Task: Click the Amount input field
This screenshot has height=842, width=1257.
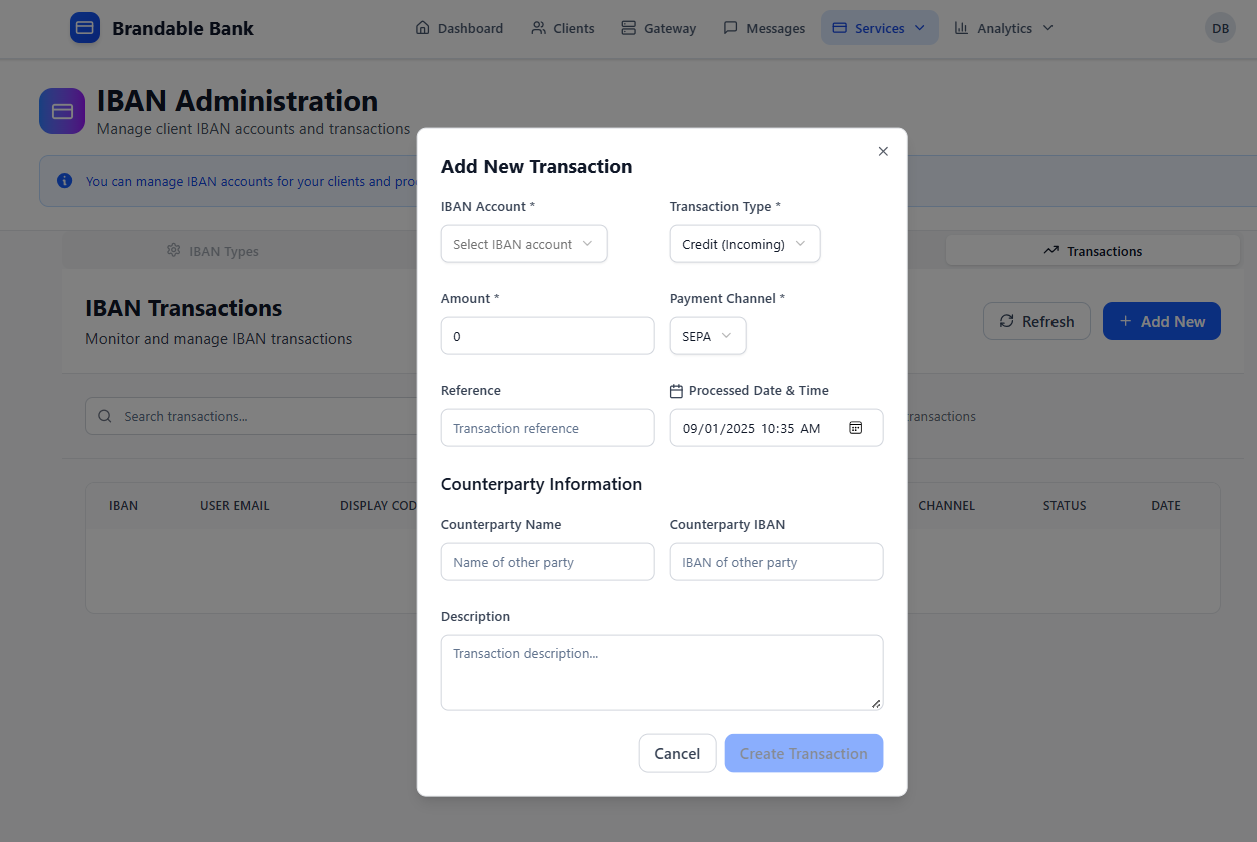Action: click(547, 335)
